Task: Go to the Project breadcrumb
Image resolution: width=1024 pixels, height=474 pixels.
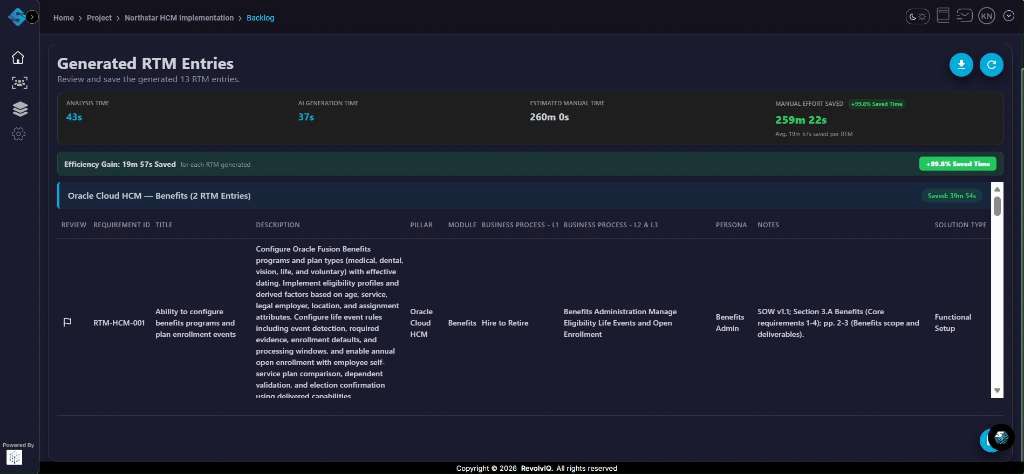Action: coord(99,18)
